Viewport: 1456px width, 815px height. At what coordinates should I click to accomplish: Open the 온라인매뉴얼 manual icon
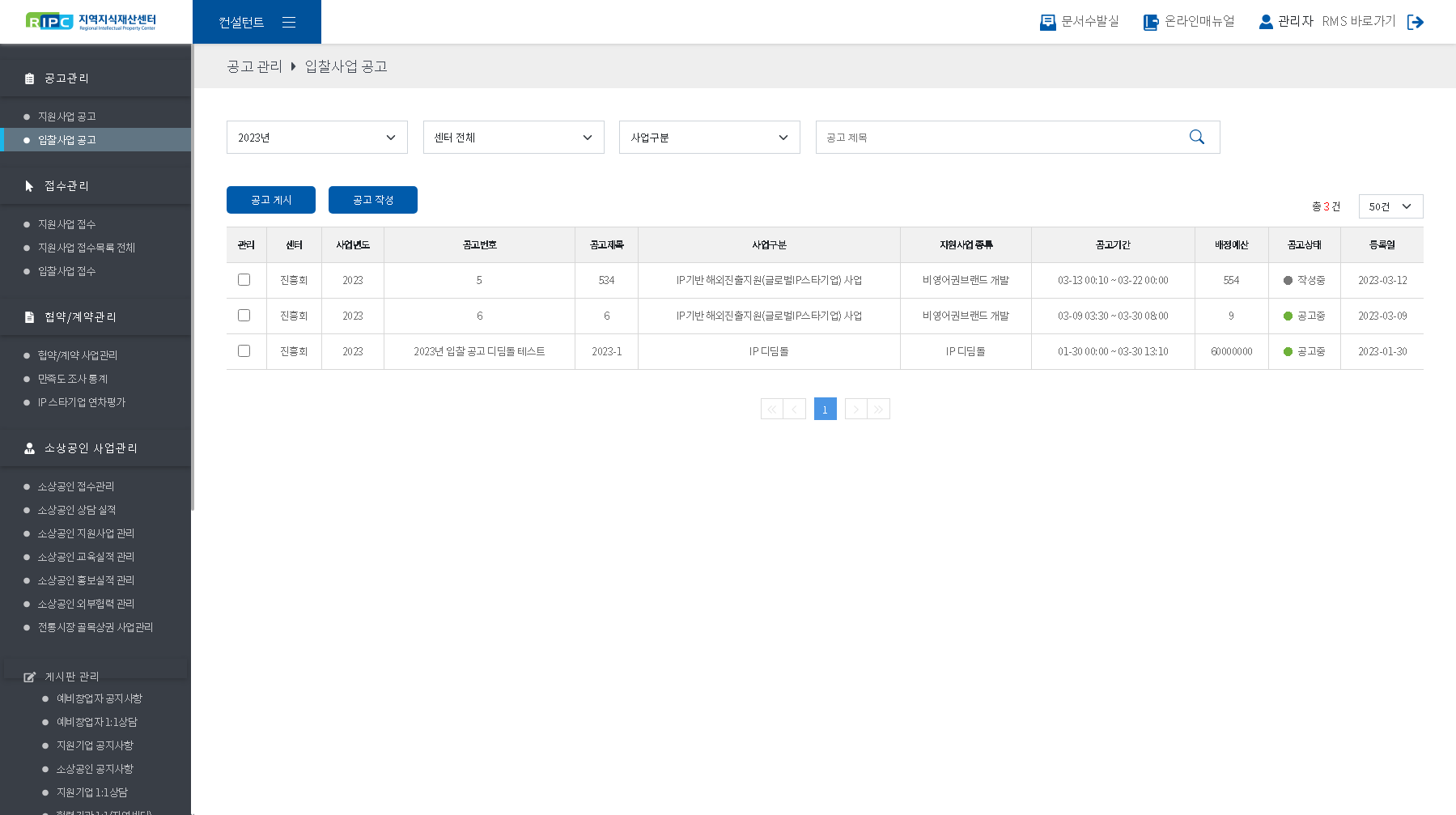[x=1150, y=22]
